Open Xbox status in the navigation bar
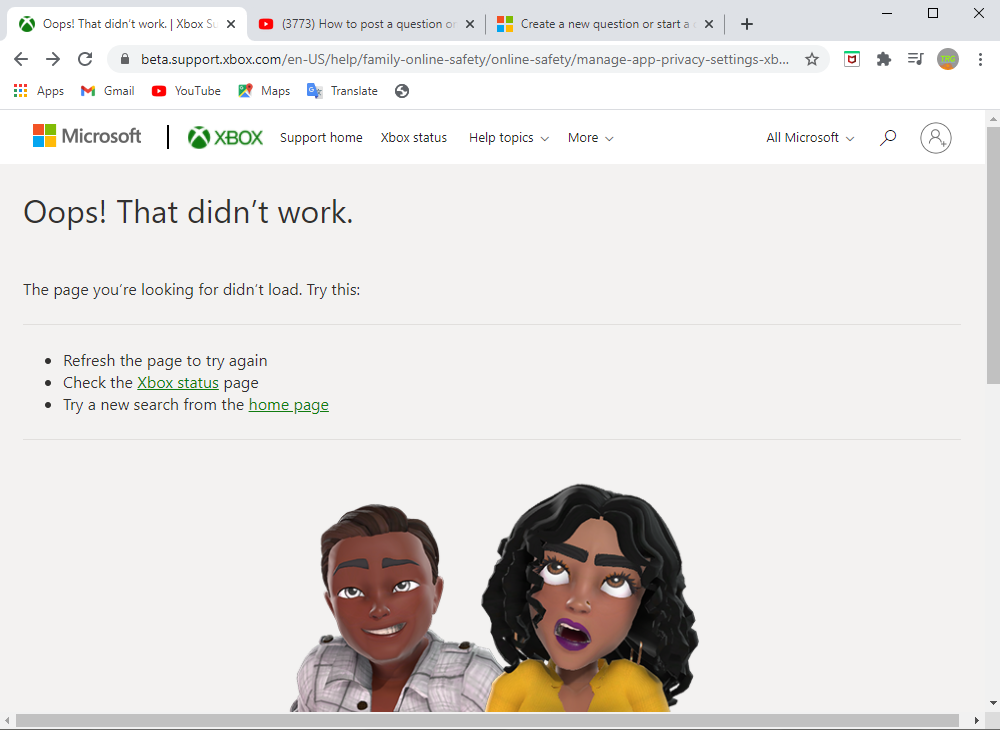 414,138
